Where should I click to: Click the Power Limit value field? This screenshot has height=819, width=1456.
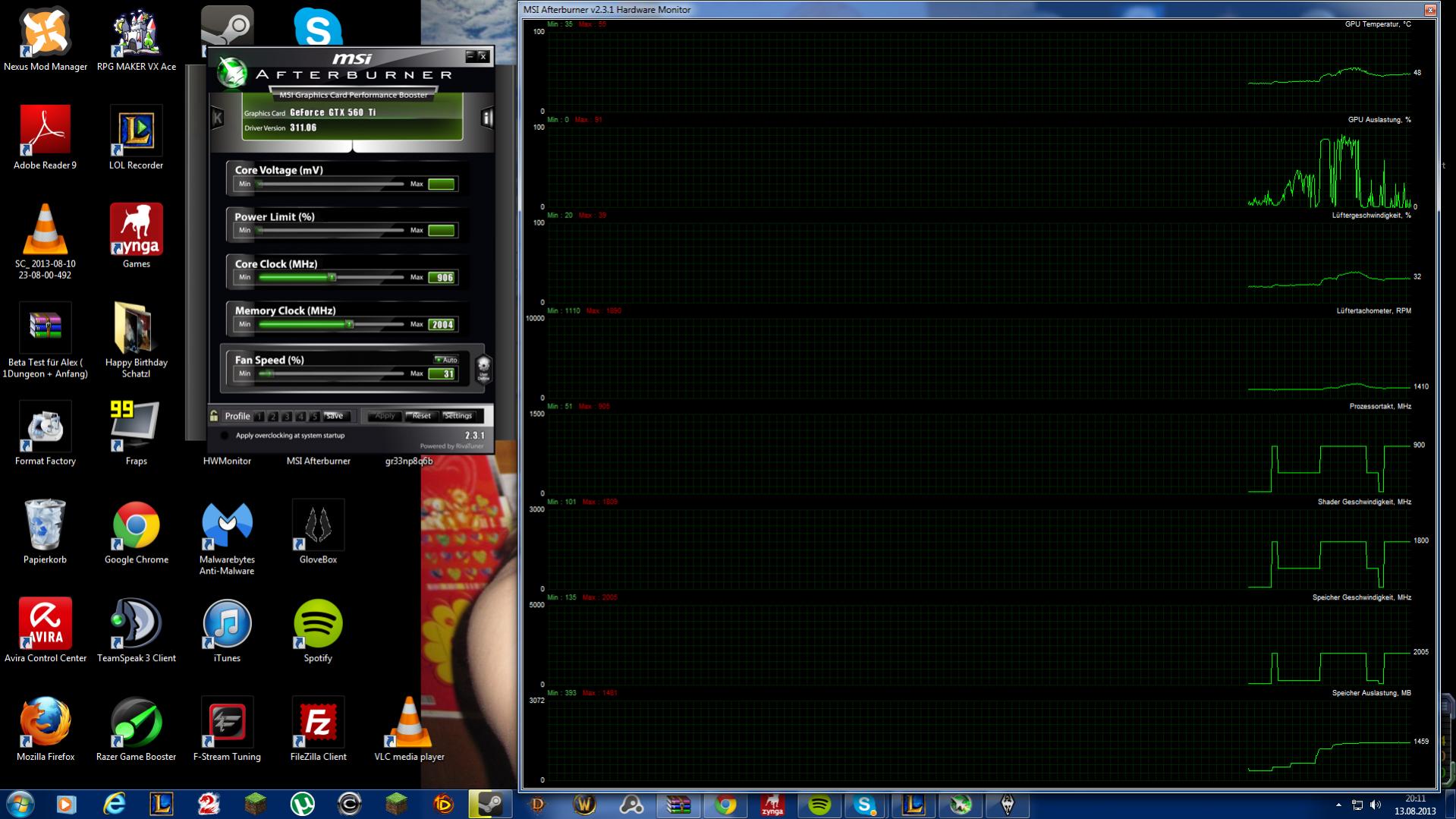(x=442, y=231)
